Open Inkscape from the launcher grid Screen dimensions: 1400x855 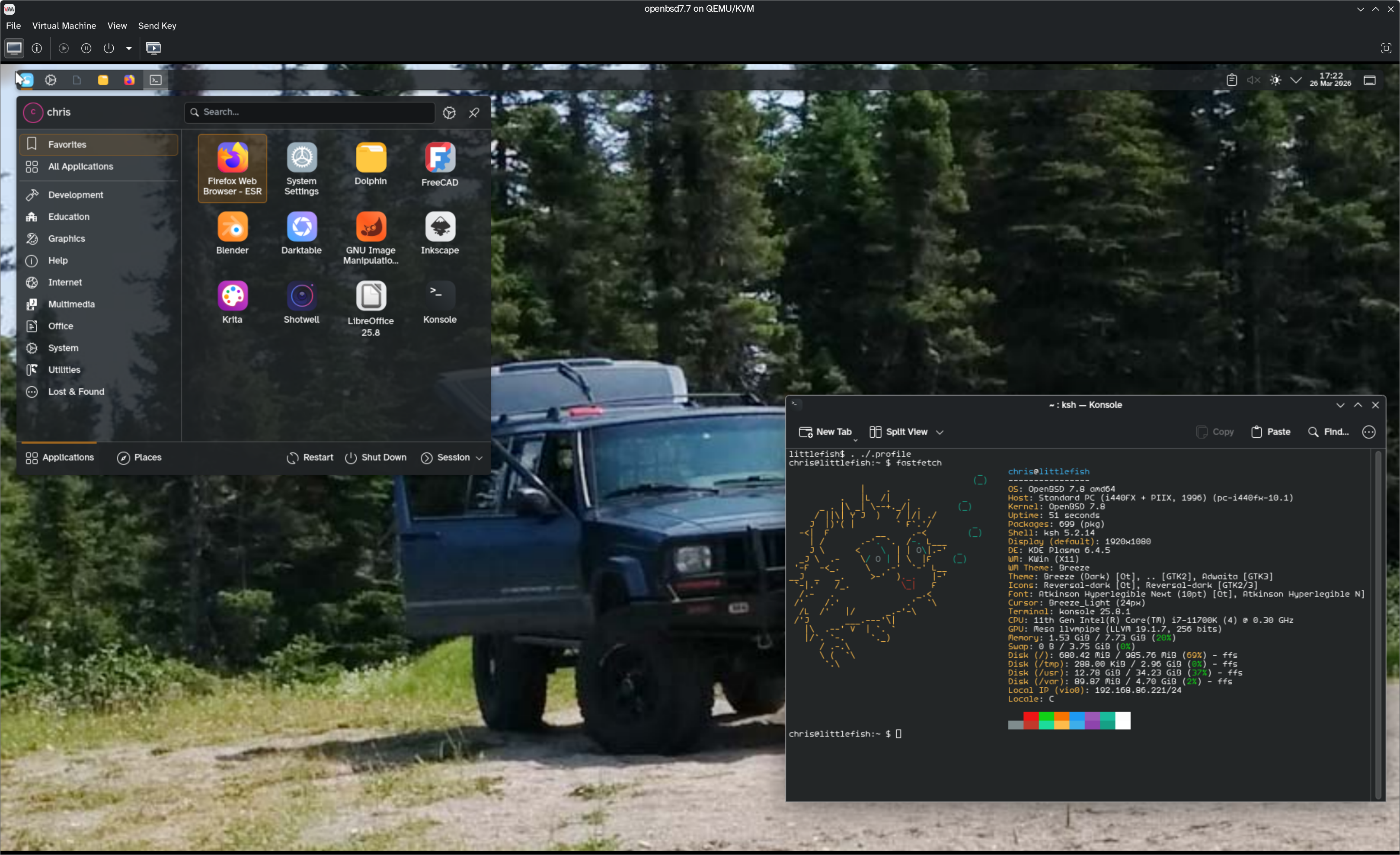[x=440, y=227]
